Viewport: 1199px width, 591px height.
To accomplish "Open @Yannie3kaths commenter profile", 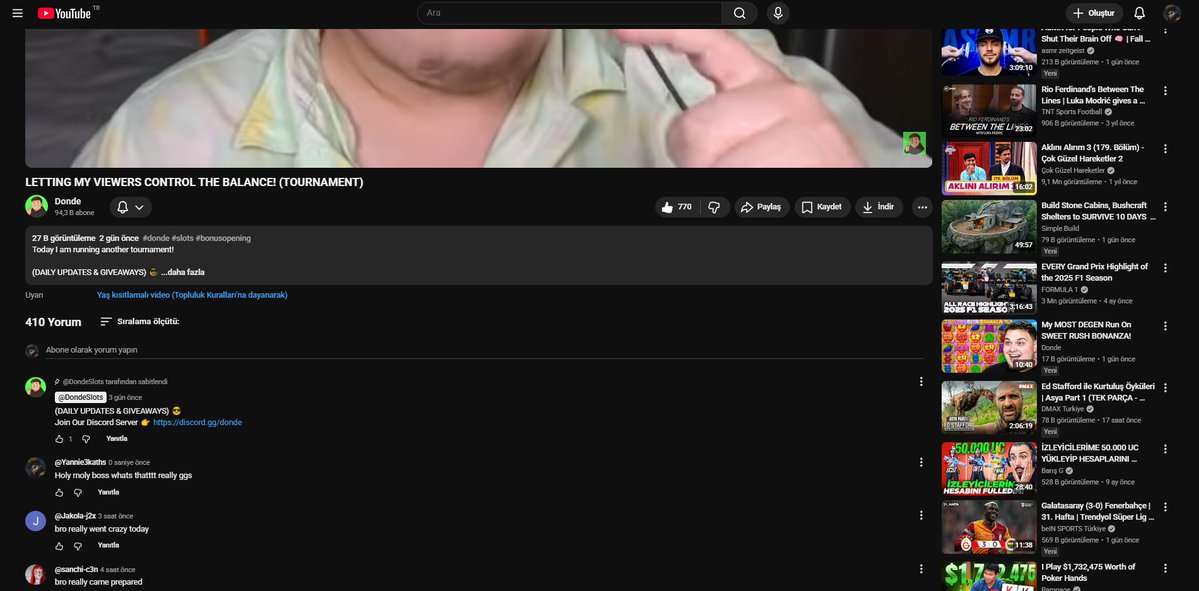I will click(80, 463).
